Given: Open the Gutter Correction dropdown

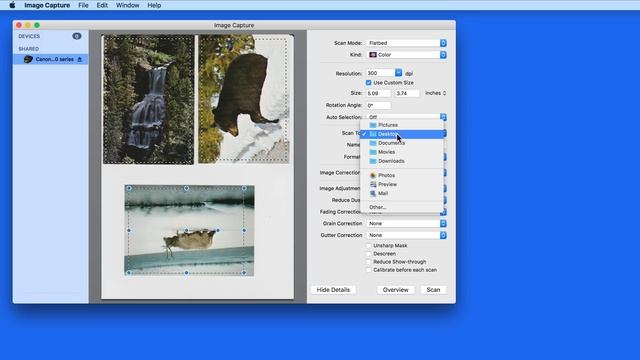Looking at the screenshot, I should pyautogui.click(x=406, y=235).
